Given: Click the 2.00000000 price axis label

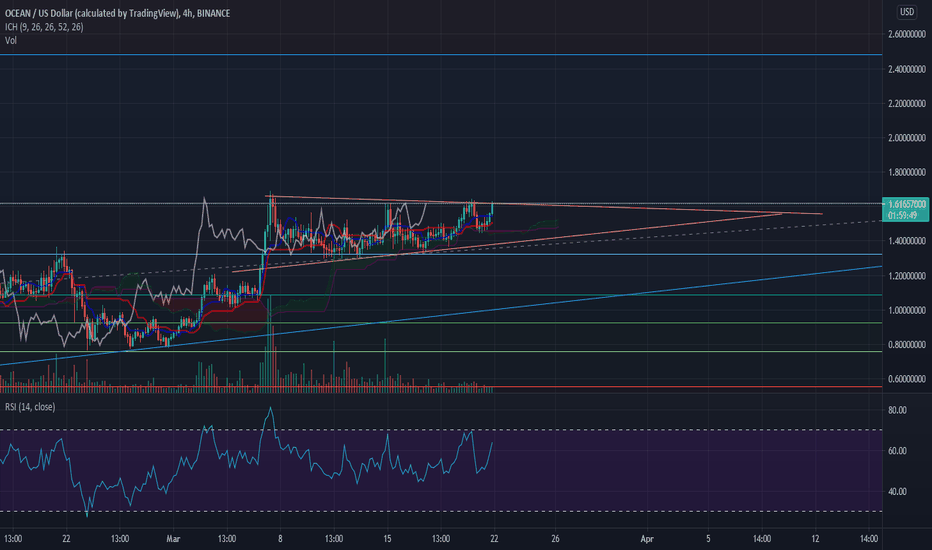Looking at the screenshot, I should (906, 138).
